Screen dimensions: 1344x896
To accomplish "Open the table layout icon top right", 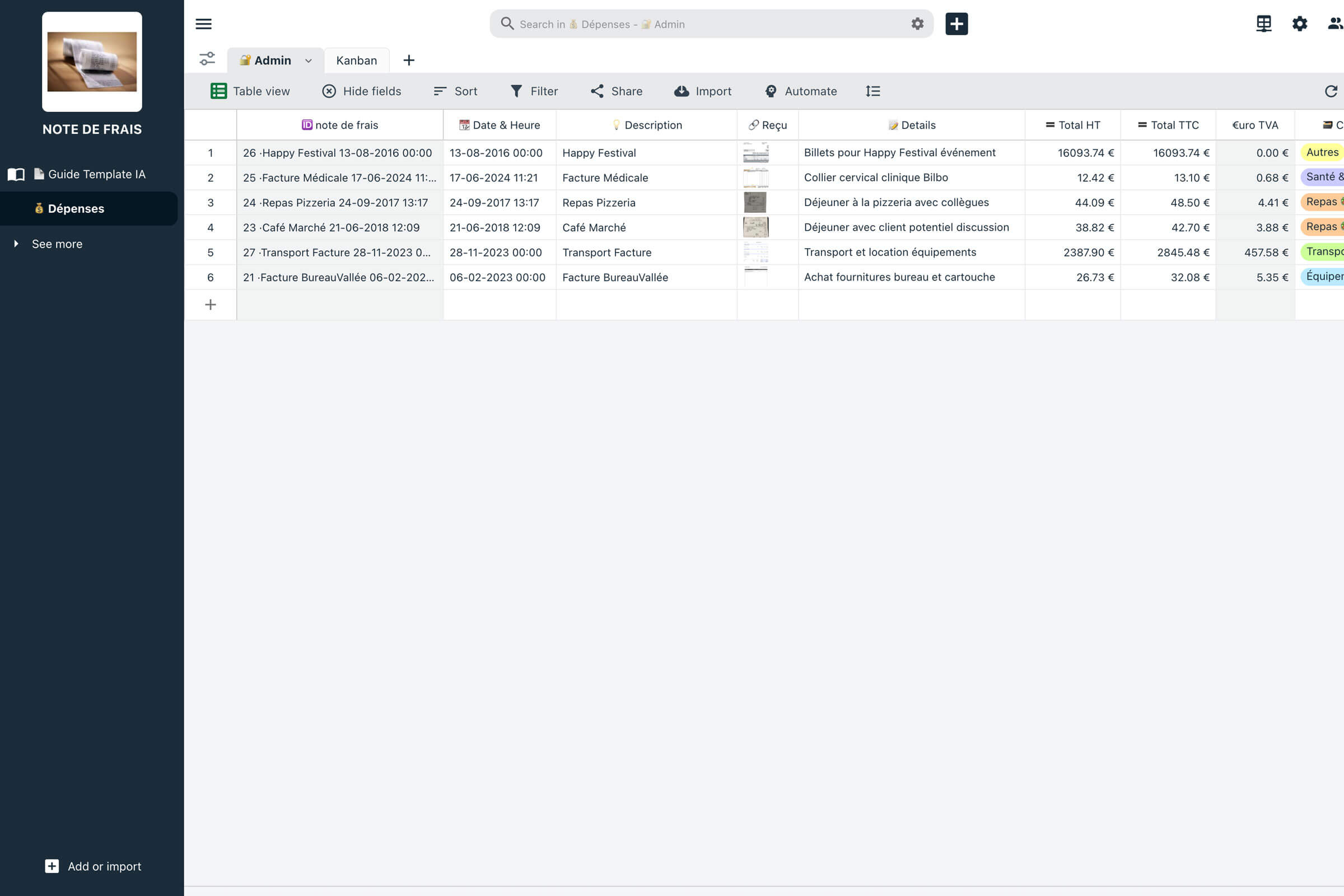I will (1263, 24).
